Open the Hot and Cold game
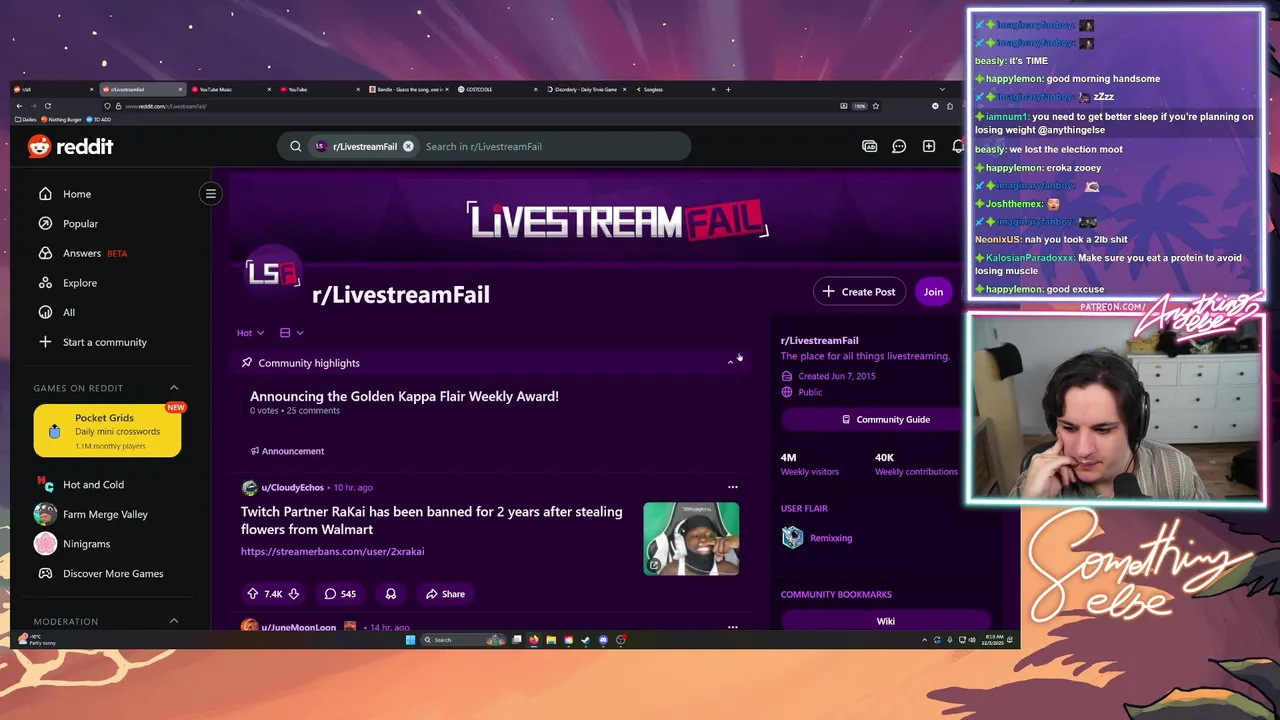Screen dimensions: 1280x720 click(93, 485)
